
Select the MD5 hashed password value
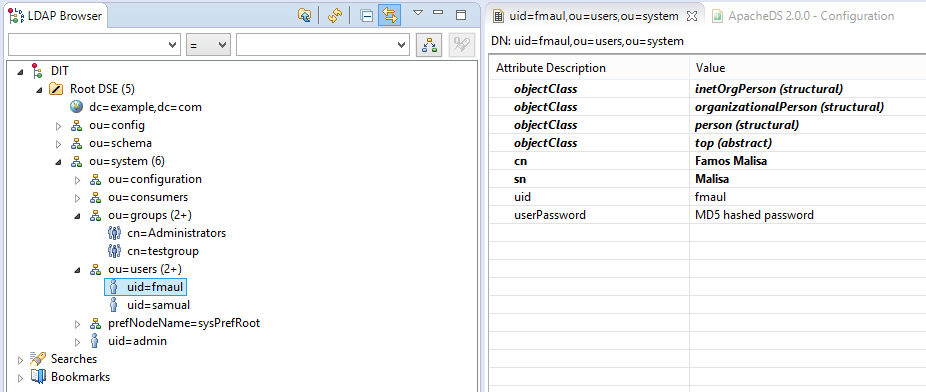754,215
